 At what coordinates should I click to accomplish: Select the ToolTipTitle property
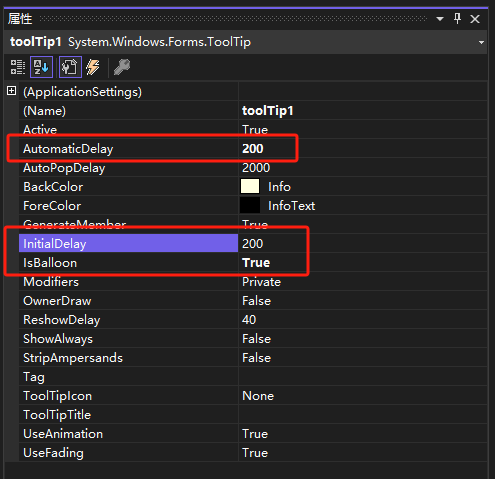tap(129, 415)
